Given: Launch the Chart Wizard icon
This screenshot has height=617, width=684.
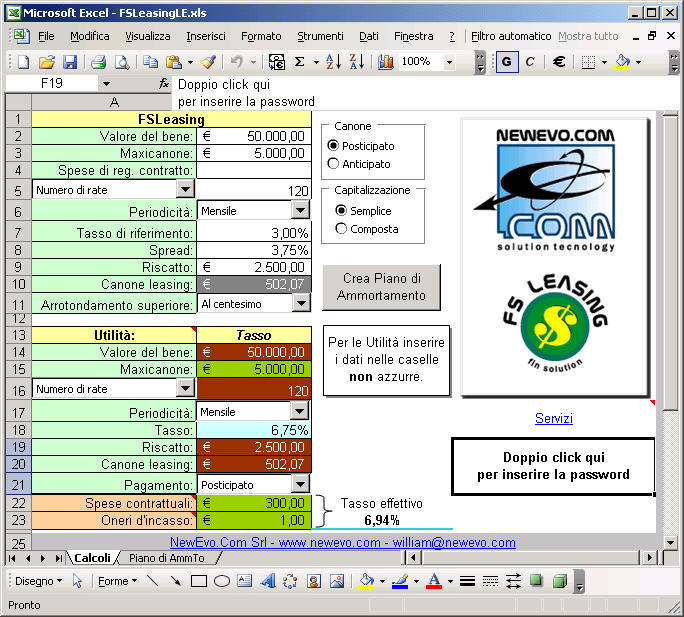Looking at the screenshot, I should [x=386, y=62].
